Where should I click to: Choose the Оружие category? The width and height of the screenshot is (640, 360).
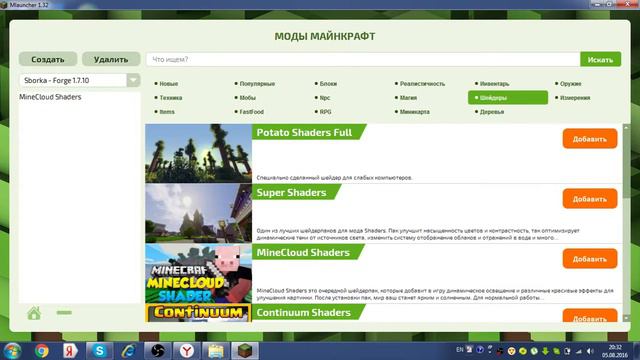(x=570, y=84)
